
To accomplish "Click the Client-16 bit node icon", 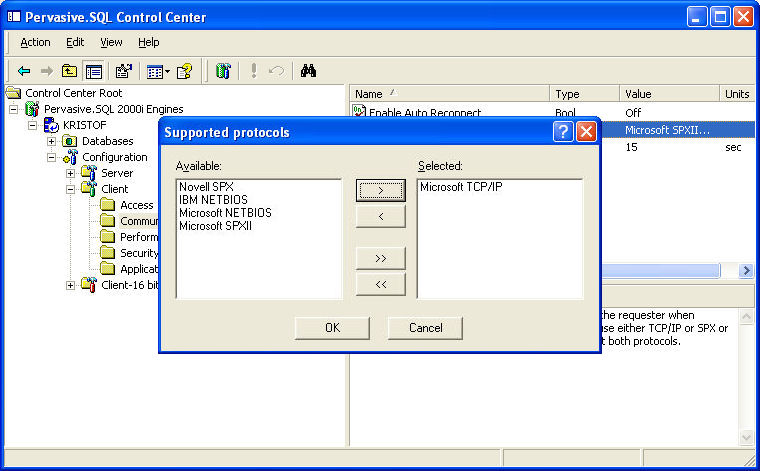I will coord(89,284).
